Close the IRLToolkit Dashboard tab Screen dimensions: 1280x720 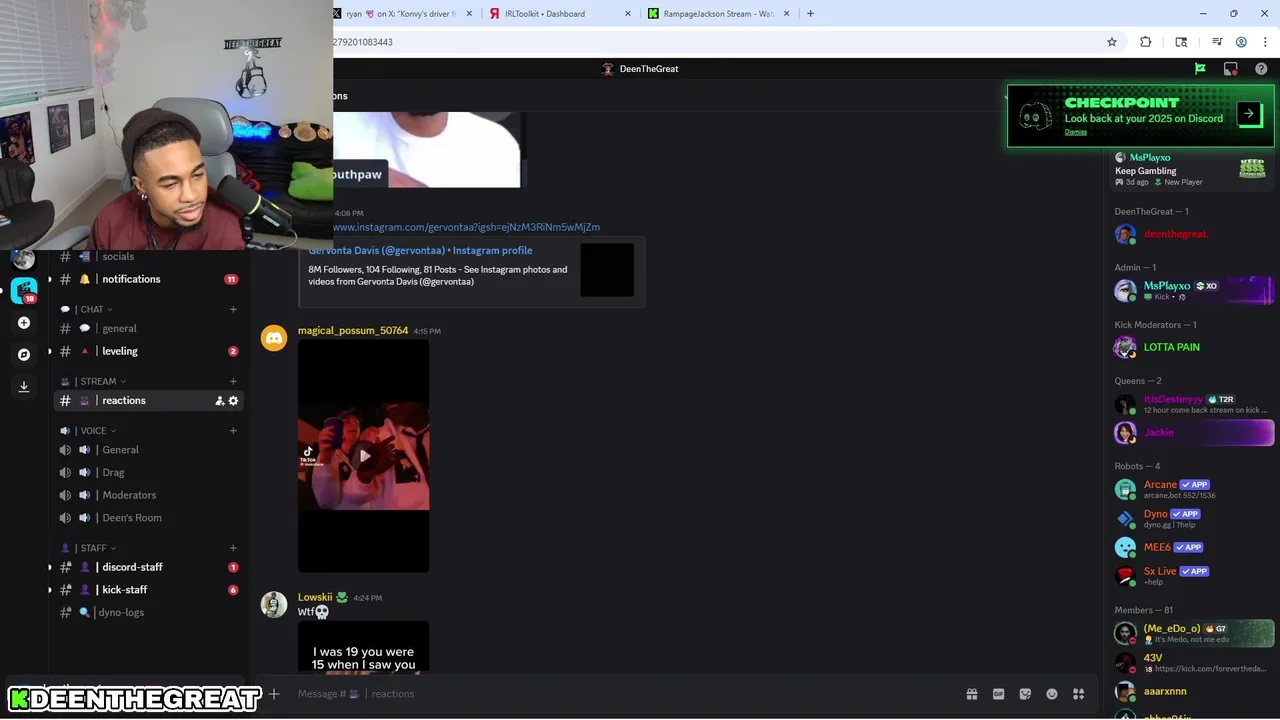[x=628, y=14]
